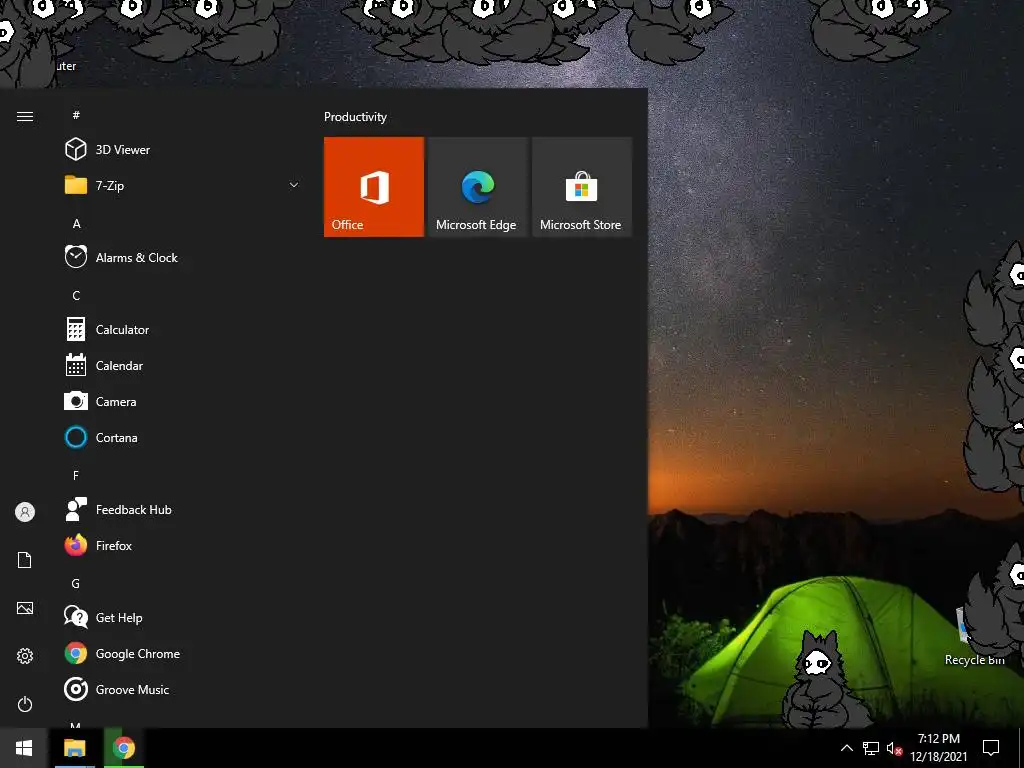Click the Power button icon
This screenshot has width=1024, height=768.
click(x=25, y=704)
